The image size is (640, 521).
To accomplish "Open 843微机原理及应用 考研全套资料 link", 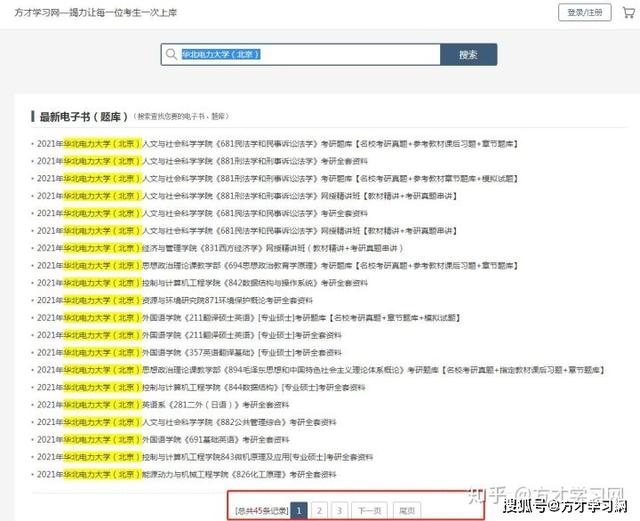I will tap(205, 457).
